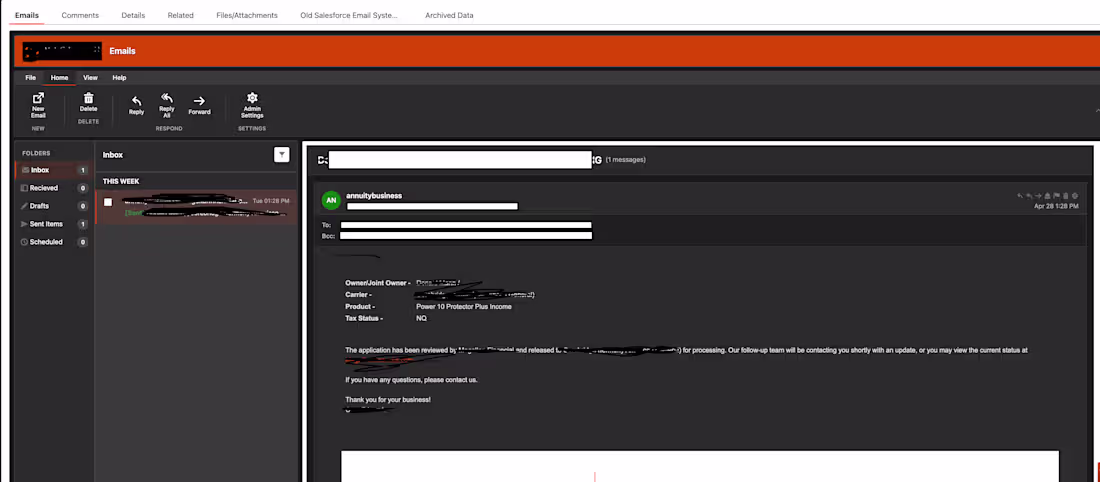Viewport: 1100px width, 482px height.
Task: Click the Emails title in orange bar
Action: 123,51
